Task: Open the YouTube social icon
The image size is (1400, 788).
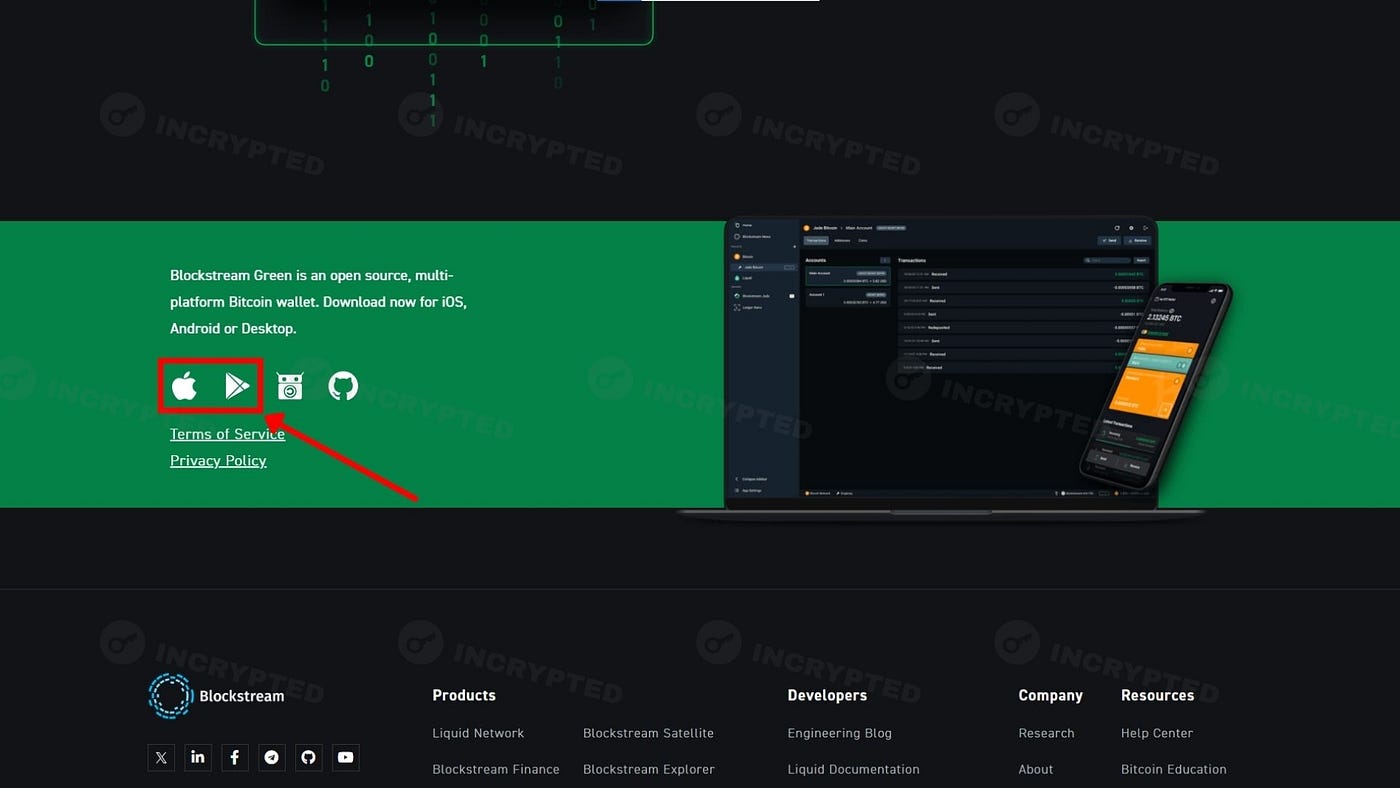Action: [346, 757]
